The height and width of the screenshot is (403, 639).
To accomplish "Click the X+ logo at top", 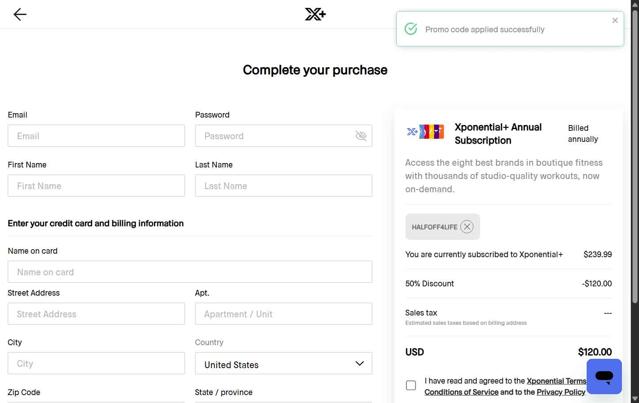I will point(315,14).
